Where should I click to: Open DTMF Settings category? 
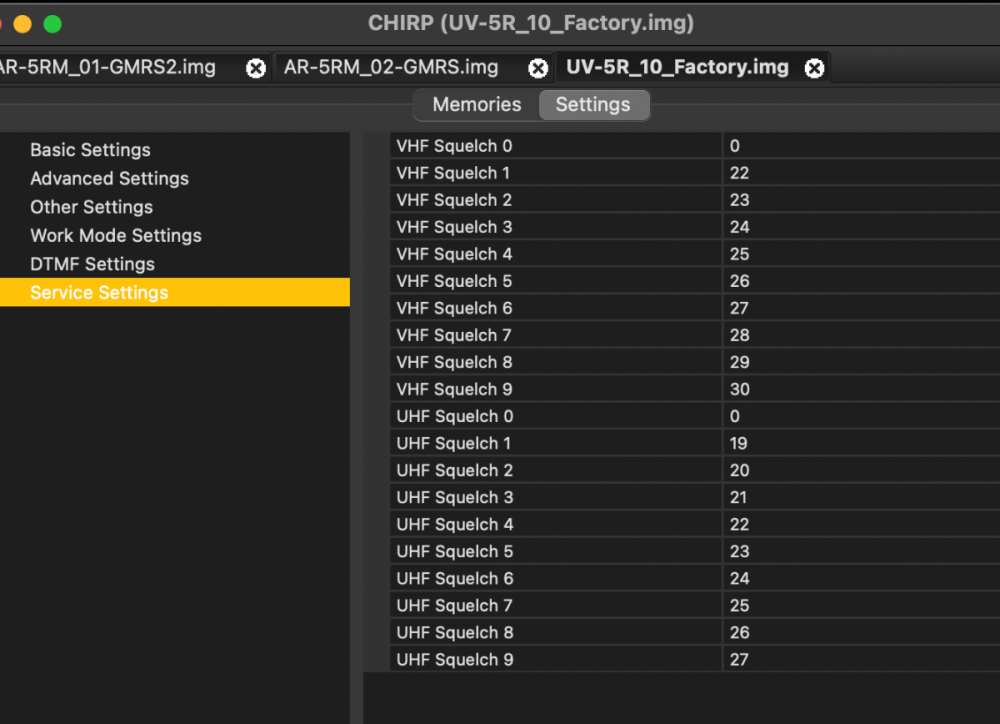[x=92, y=264]
